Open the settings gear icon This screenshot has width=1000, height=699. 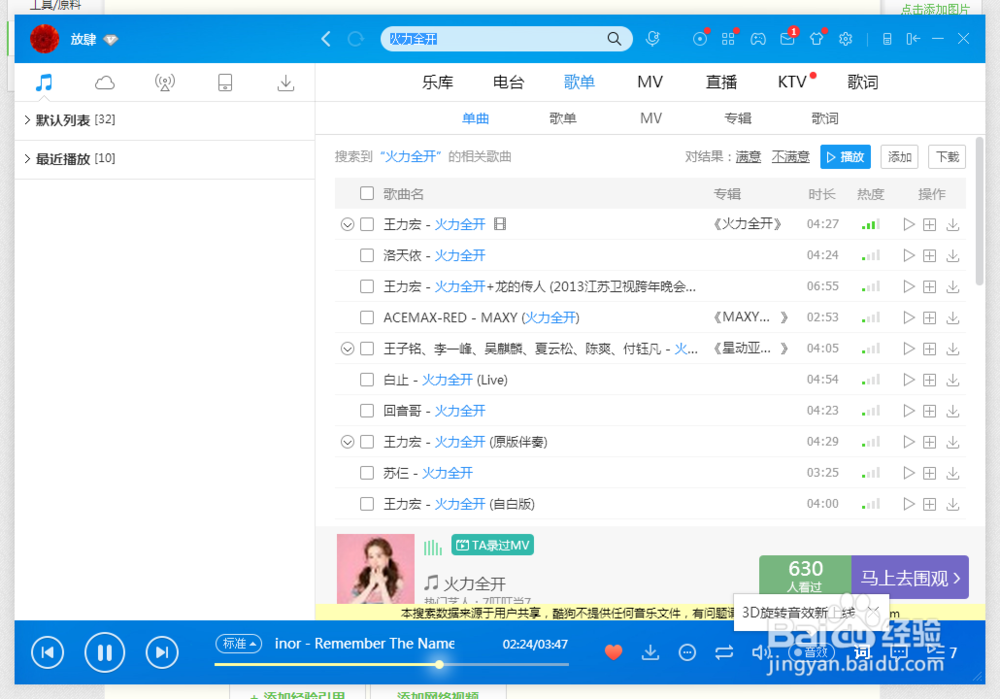coord(845,38)
